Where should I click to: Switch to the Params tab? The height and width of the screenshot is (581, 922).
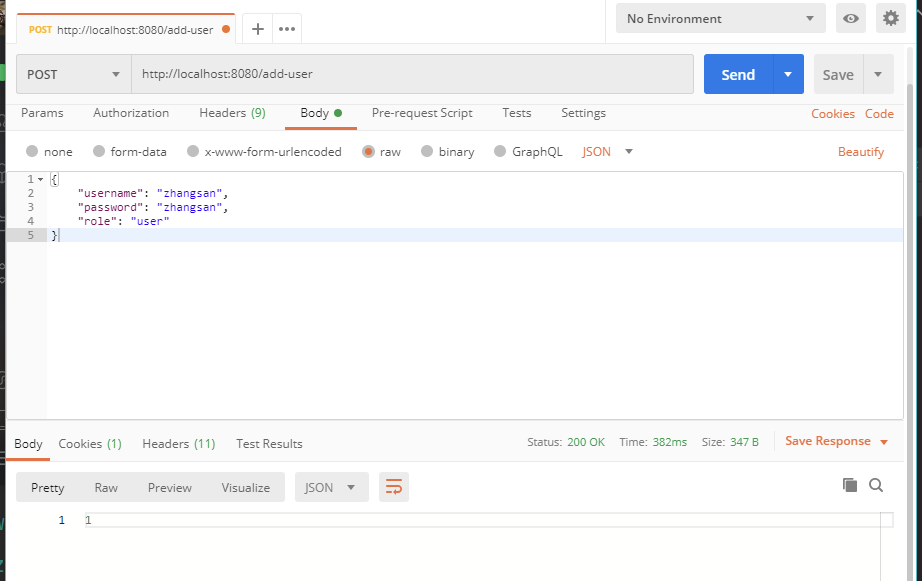42,113
